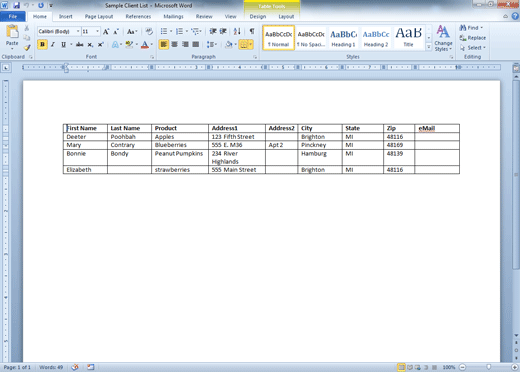
Task: Click the Change Styles button
Action: [x=443, y=38]
